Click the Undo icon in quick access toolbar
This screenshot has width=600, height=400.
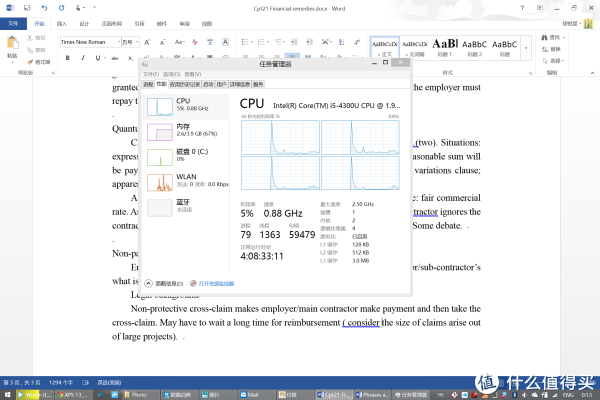pos(44,8)
